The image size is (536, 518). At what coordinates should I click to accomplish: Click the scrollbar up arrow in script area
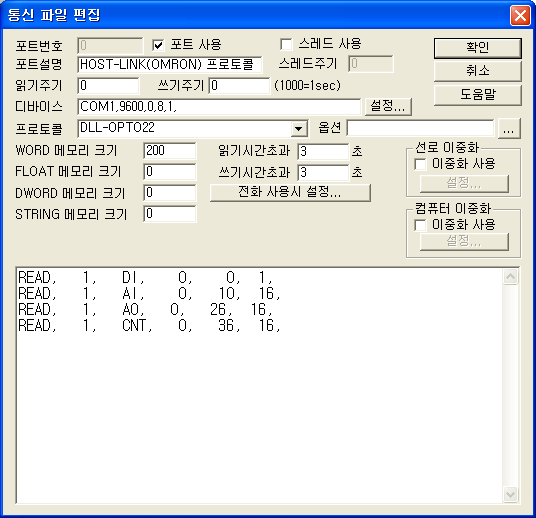point(510,277)
